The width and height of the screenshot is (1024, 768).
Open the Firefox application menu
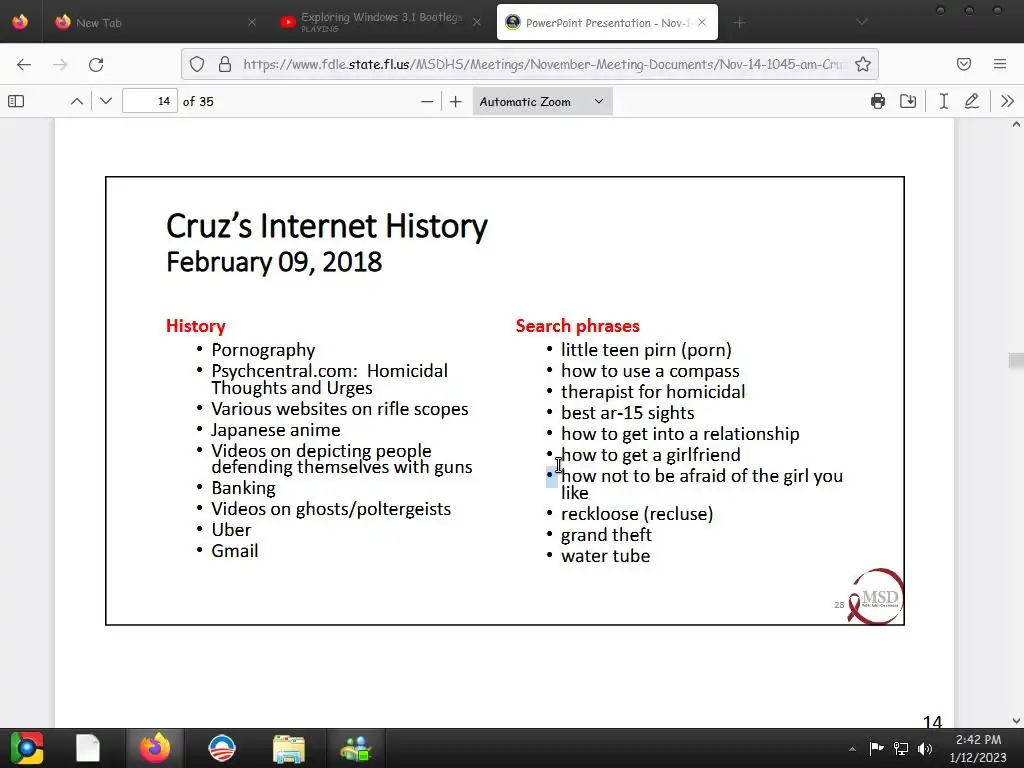pyautogui.click(x=1000, y=64)
